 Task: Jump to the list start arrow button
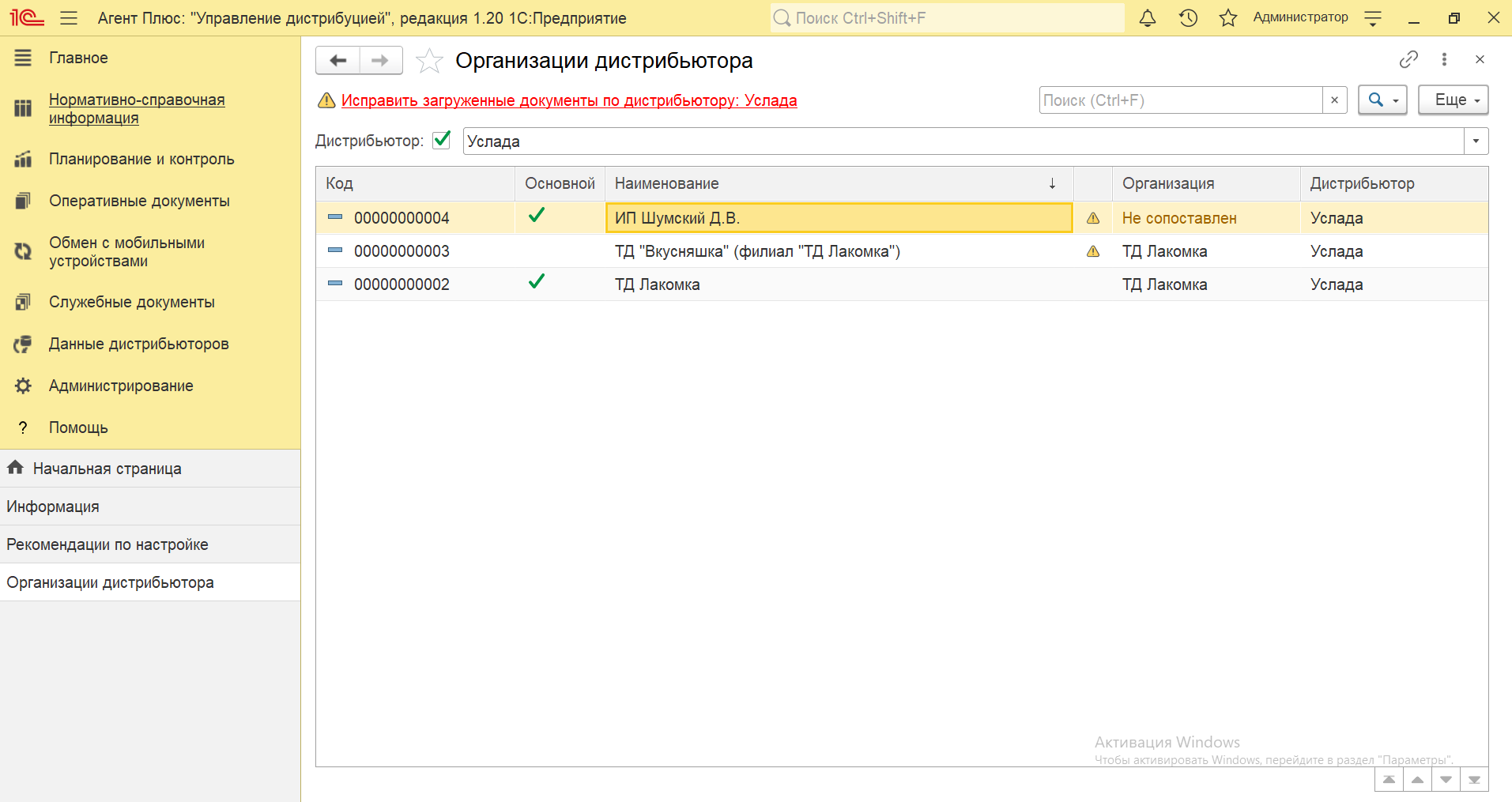1389,780
